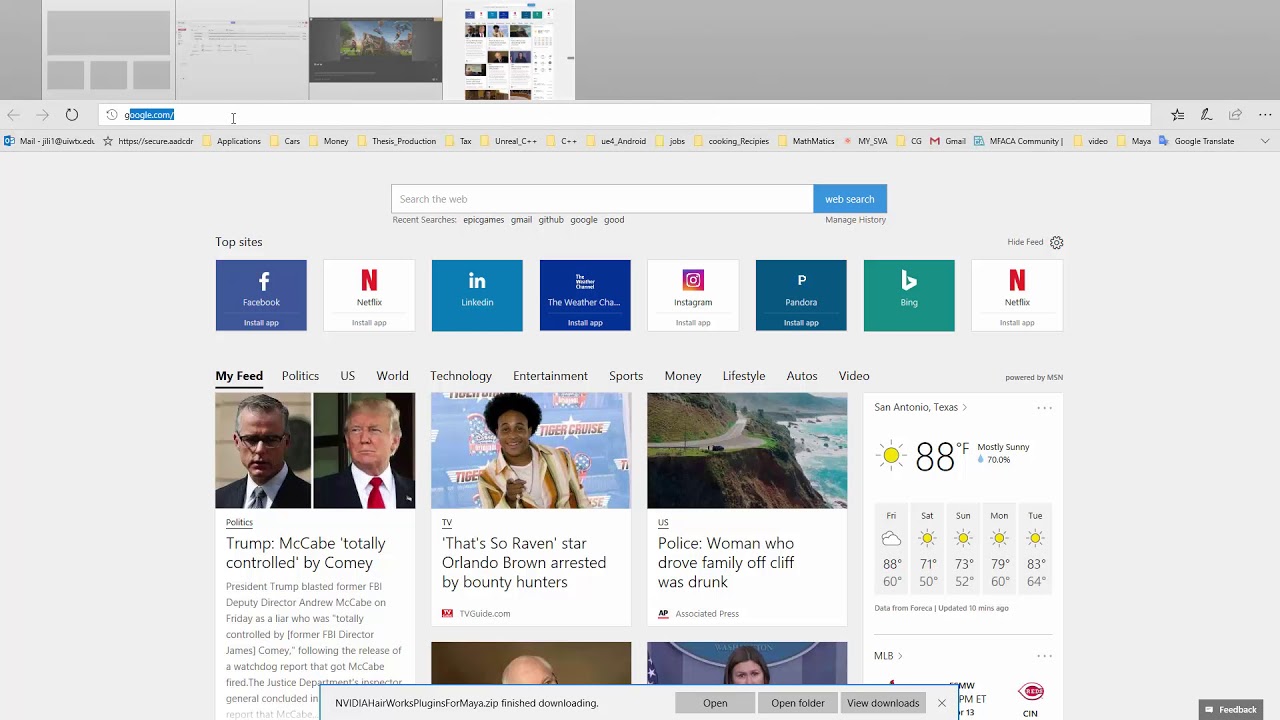This screenshot has width=1280, height=720.
Task: Switch to the Video tab
Action: [854, 376]
